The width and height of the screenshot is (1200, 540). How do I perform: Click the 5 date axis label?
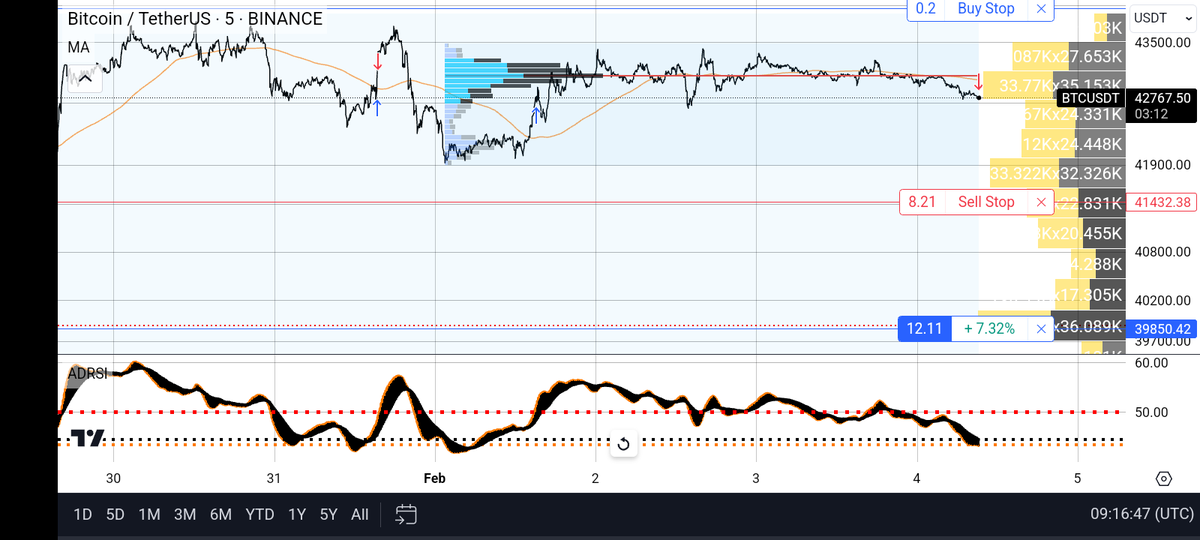(1077, 478)
